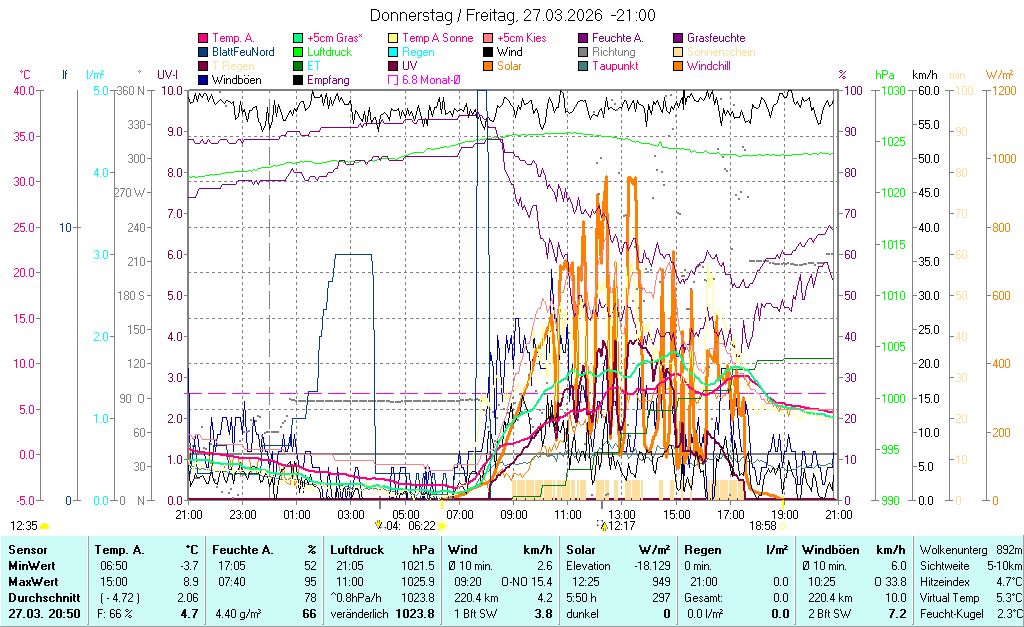Click the Windchill legend square
This screenshot has height=627, width=1024.
(679, 66)
